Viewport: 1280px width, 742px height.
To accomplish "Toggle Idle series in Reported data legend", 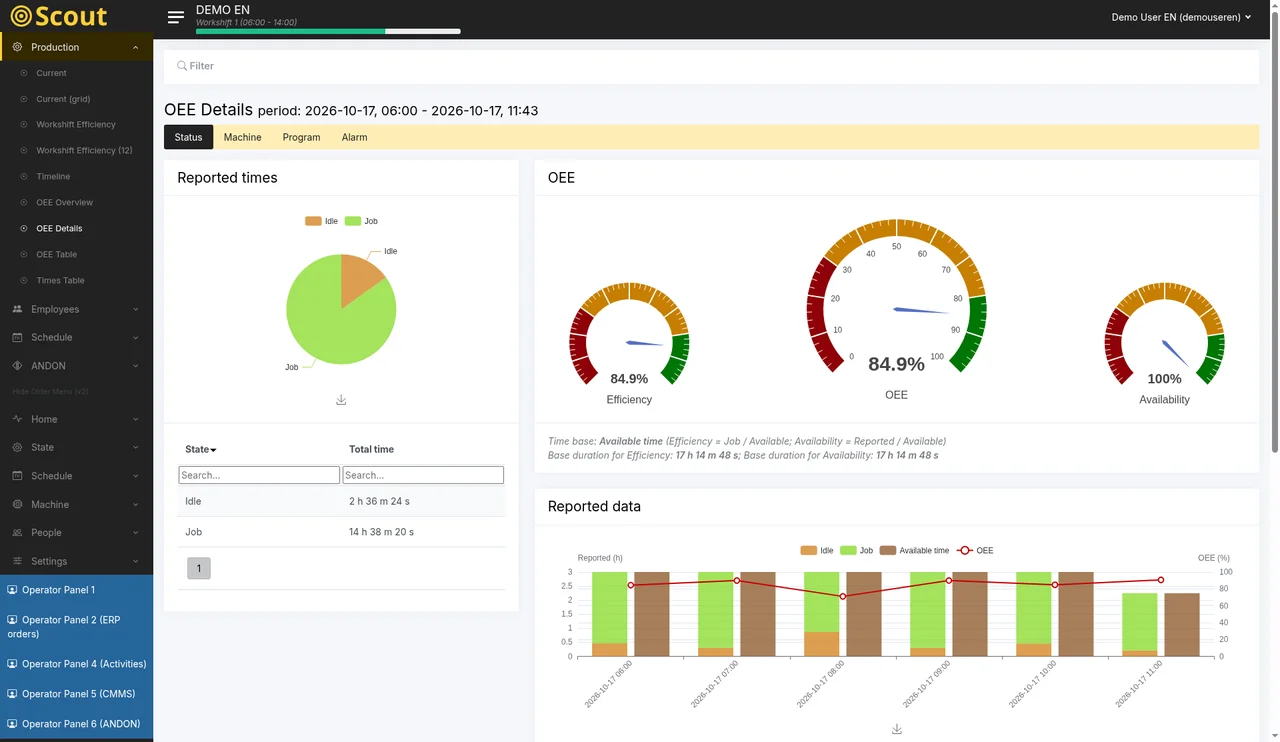I will [x=817, y=550].
